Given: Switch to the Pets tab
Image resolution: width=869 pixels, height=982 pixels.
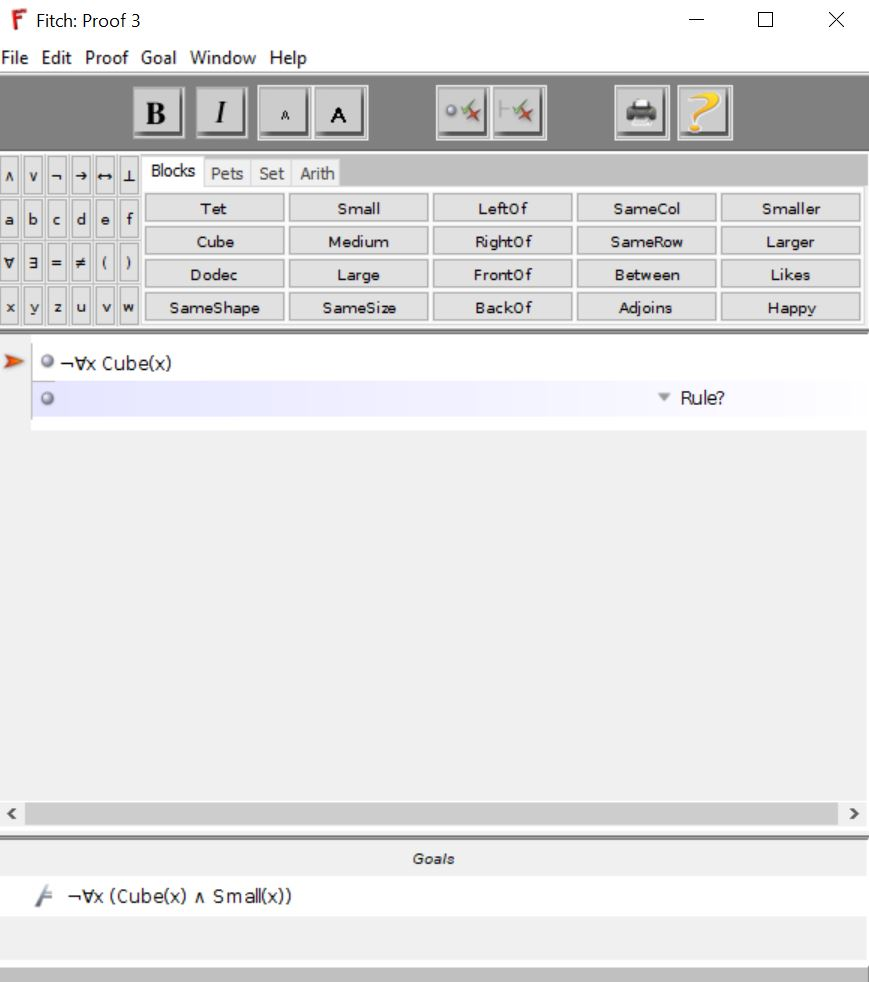Looking at the screenshot, I should click(x=227, y=173).
